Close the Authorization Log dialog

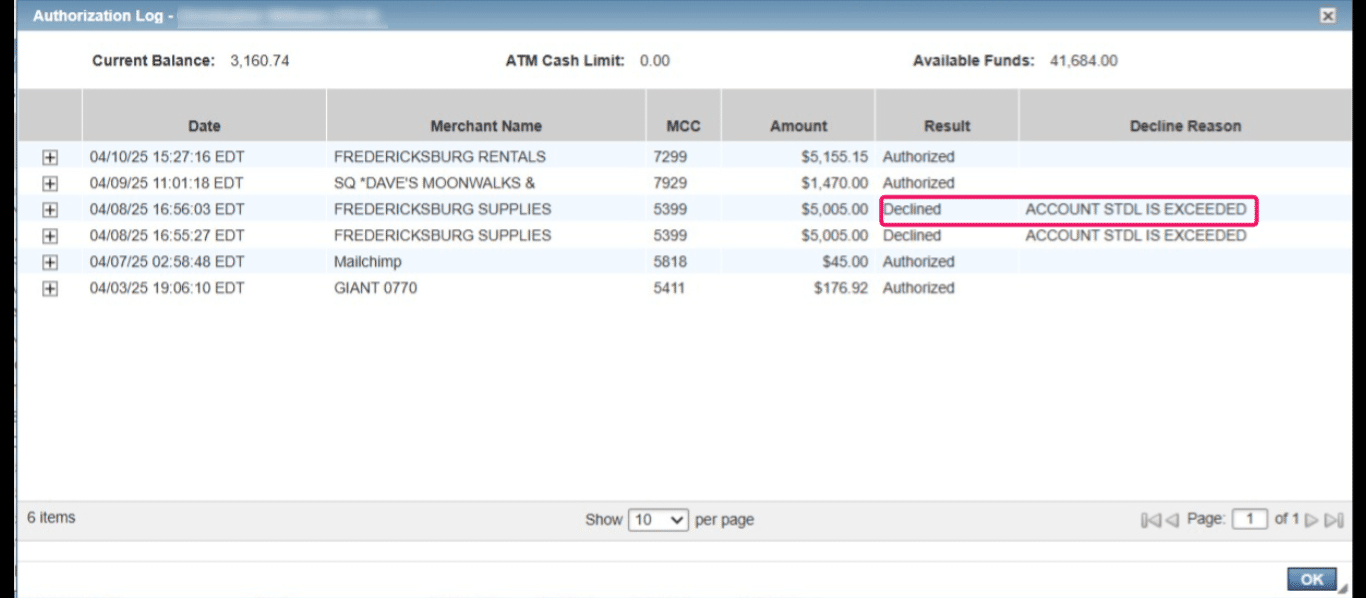[1327, 16]
